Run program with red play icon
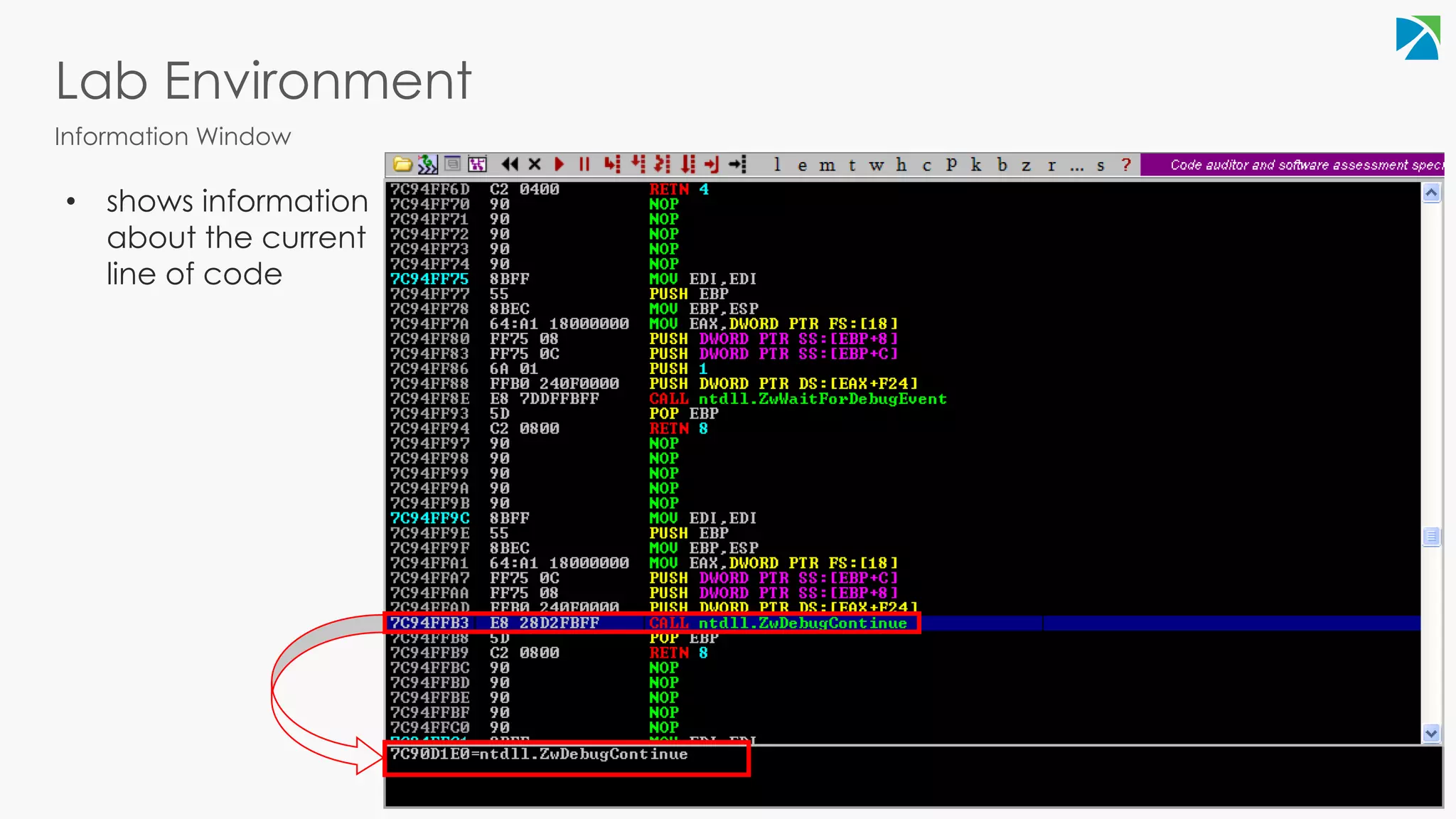 (560, 164)
